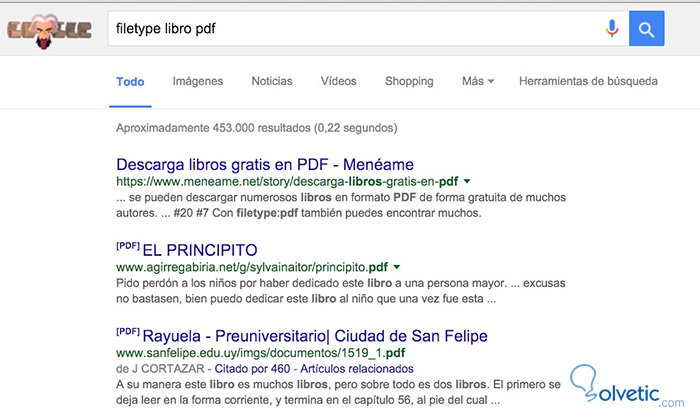Click the snippet beginning 'Pido perdón a los niños'
Image resolution: width=700 pixels, height=418 pixels.
[x=341, y=291]
